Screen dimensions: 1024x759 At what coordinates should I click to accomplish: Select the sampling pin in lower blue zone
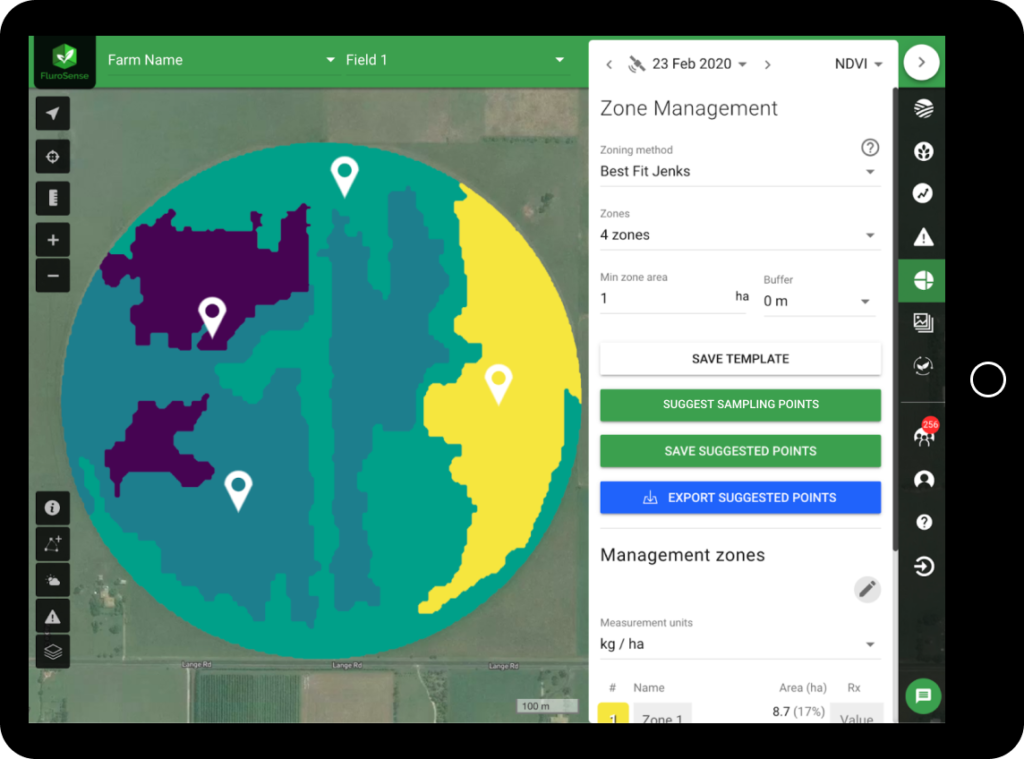click(238, 490)
